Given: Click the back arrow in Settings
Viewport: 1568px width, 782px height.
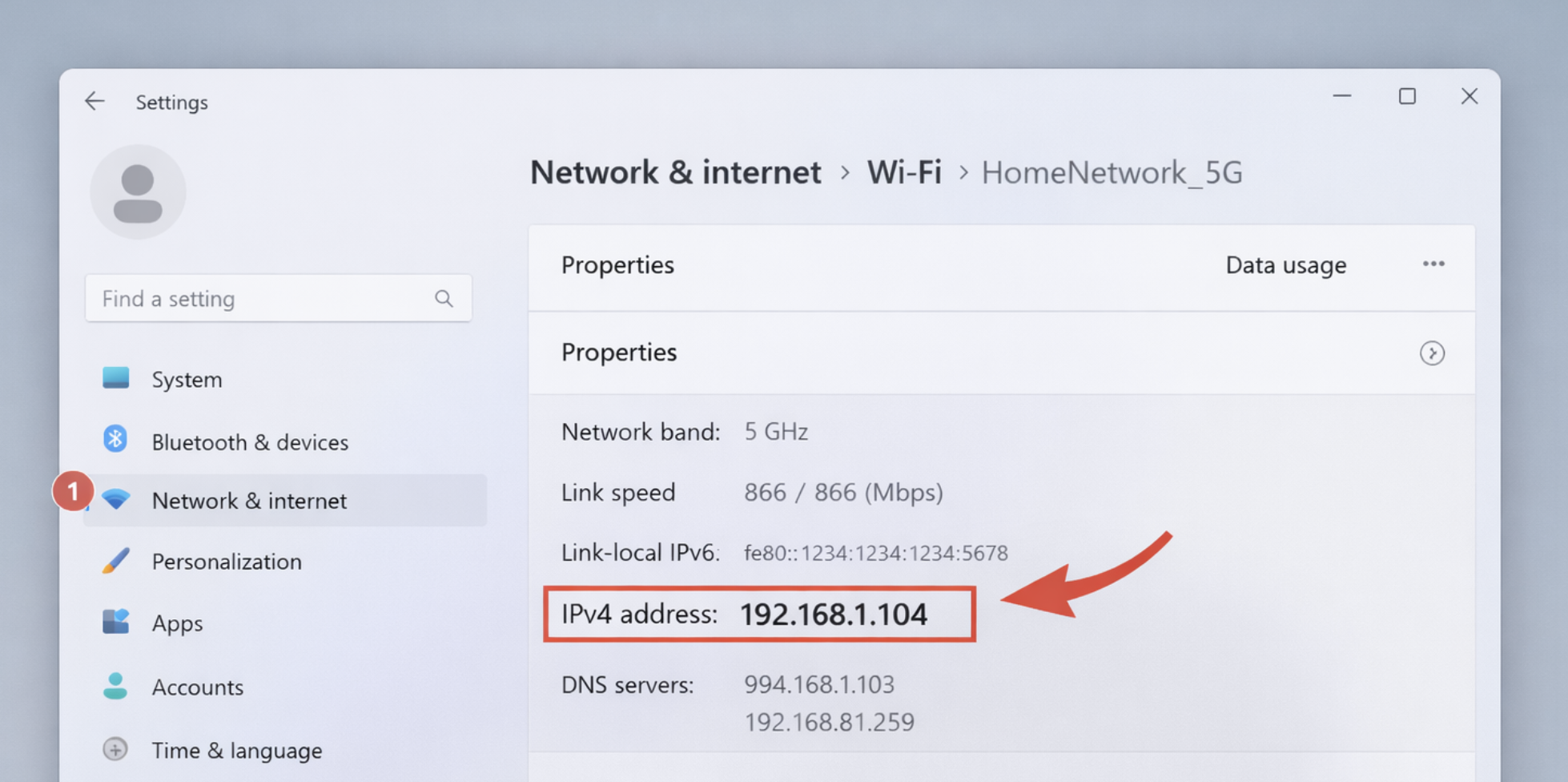Looking at the screenshot, I should (94, 101).
